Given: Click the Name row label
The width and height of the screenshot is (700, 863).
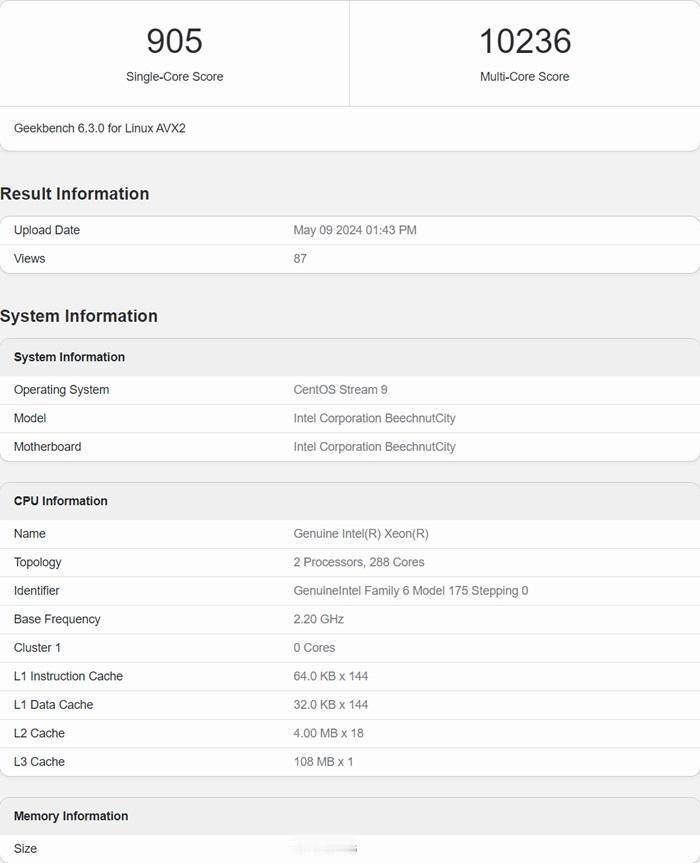Looking at the screenshot, I should (x=30, y=534).
